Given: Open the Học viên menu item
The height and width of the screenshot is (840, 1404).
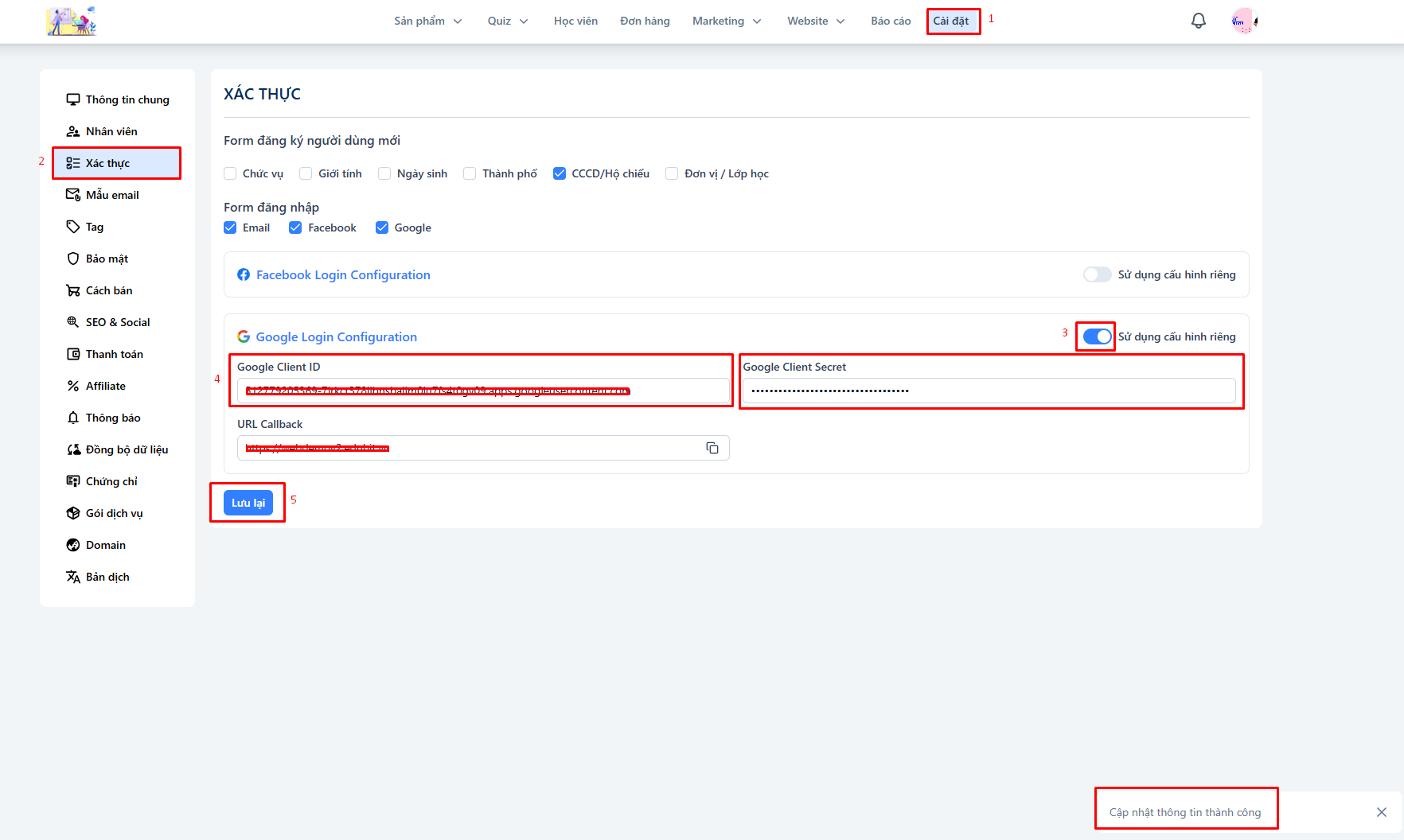Looking at the screenshot, I should pos(575,21).
